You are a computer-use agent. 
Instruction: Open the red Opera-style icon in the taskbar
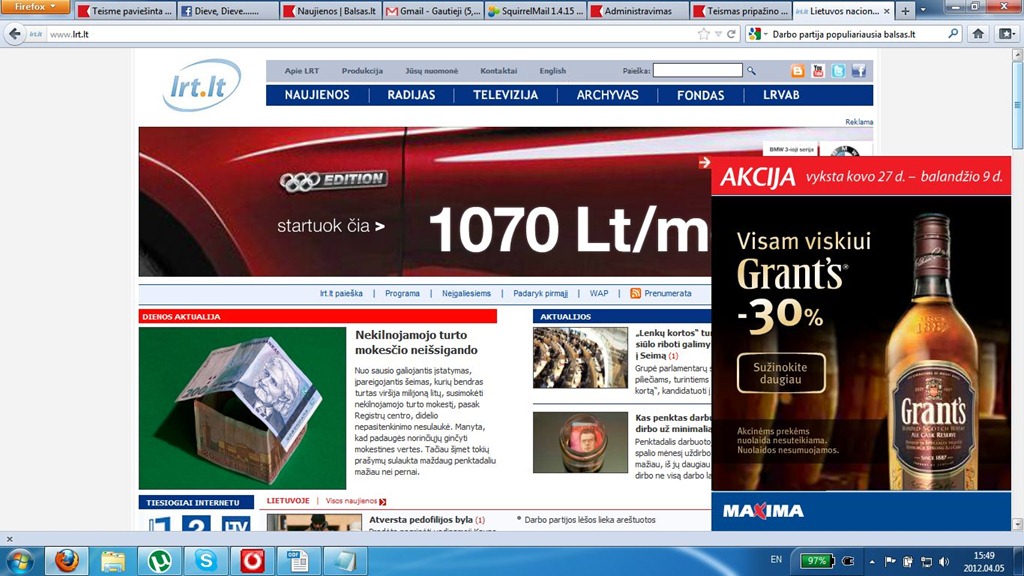[252, 561]
